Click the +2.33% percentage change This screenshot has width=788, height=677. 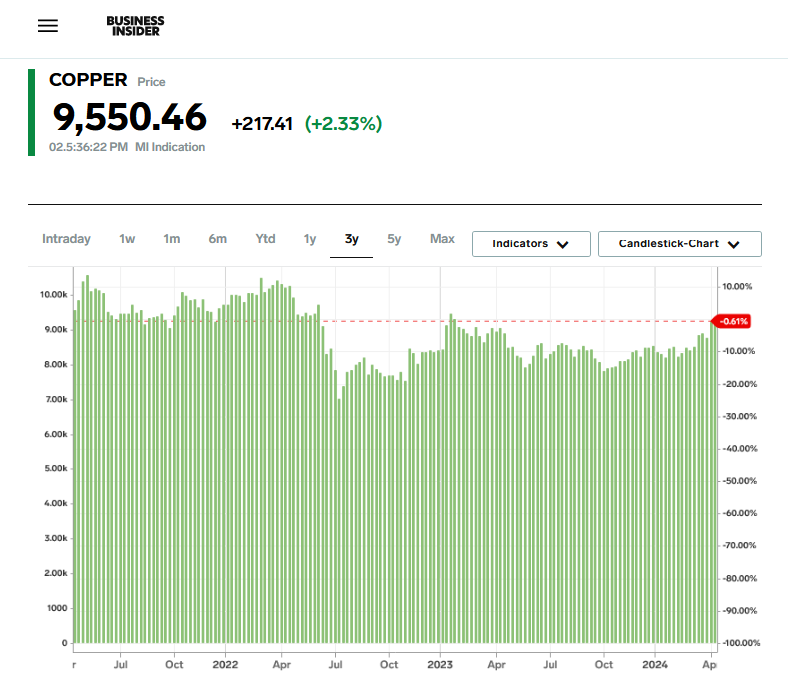click(x=343, y=124)
